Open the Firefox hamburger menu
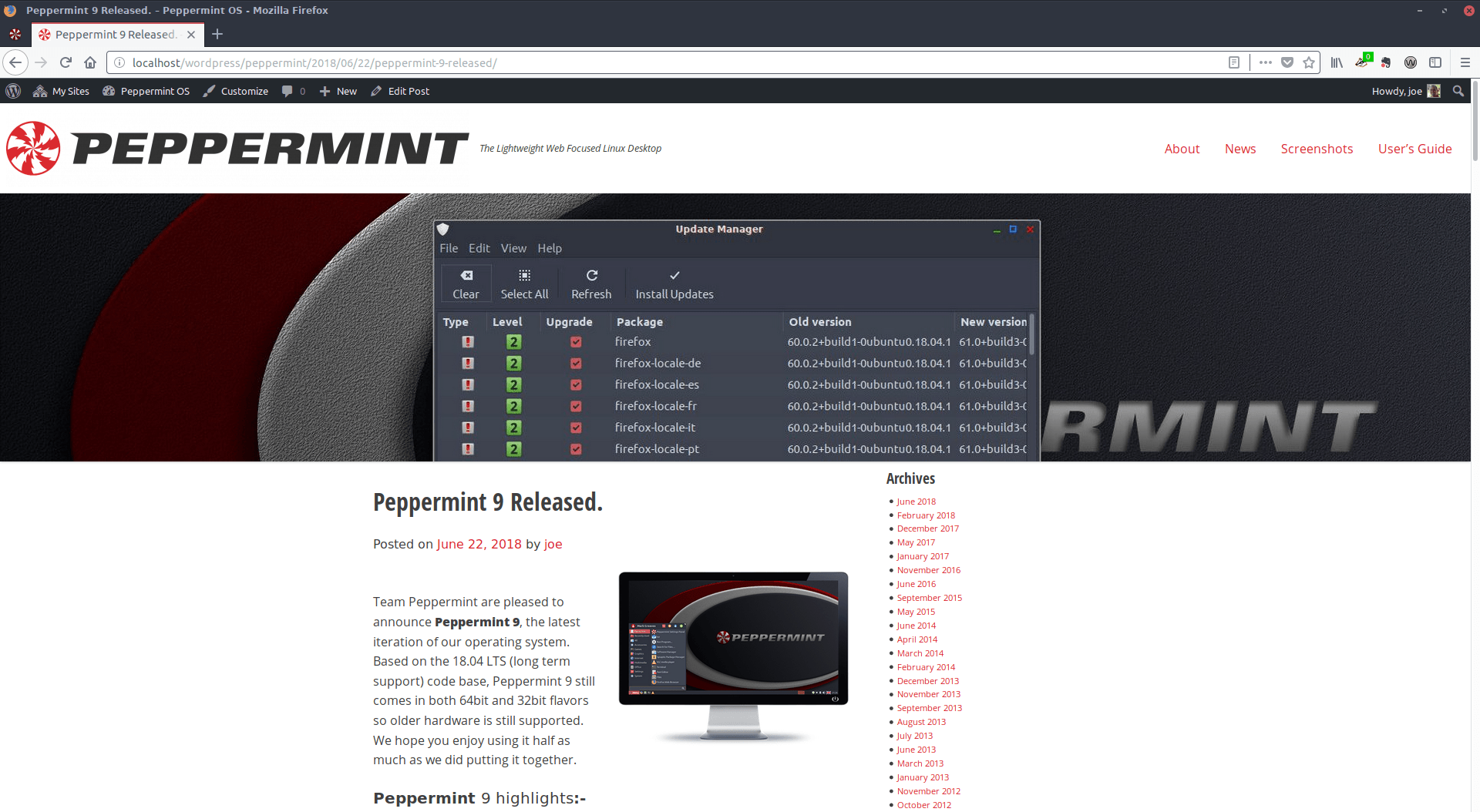Viewport: 1480px width, 812px height. (1465, 62)
